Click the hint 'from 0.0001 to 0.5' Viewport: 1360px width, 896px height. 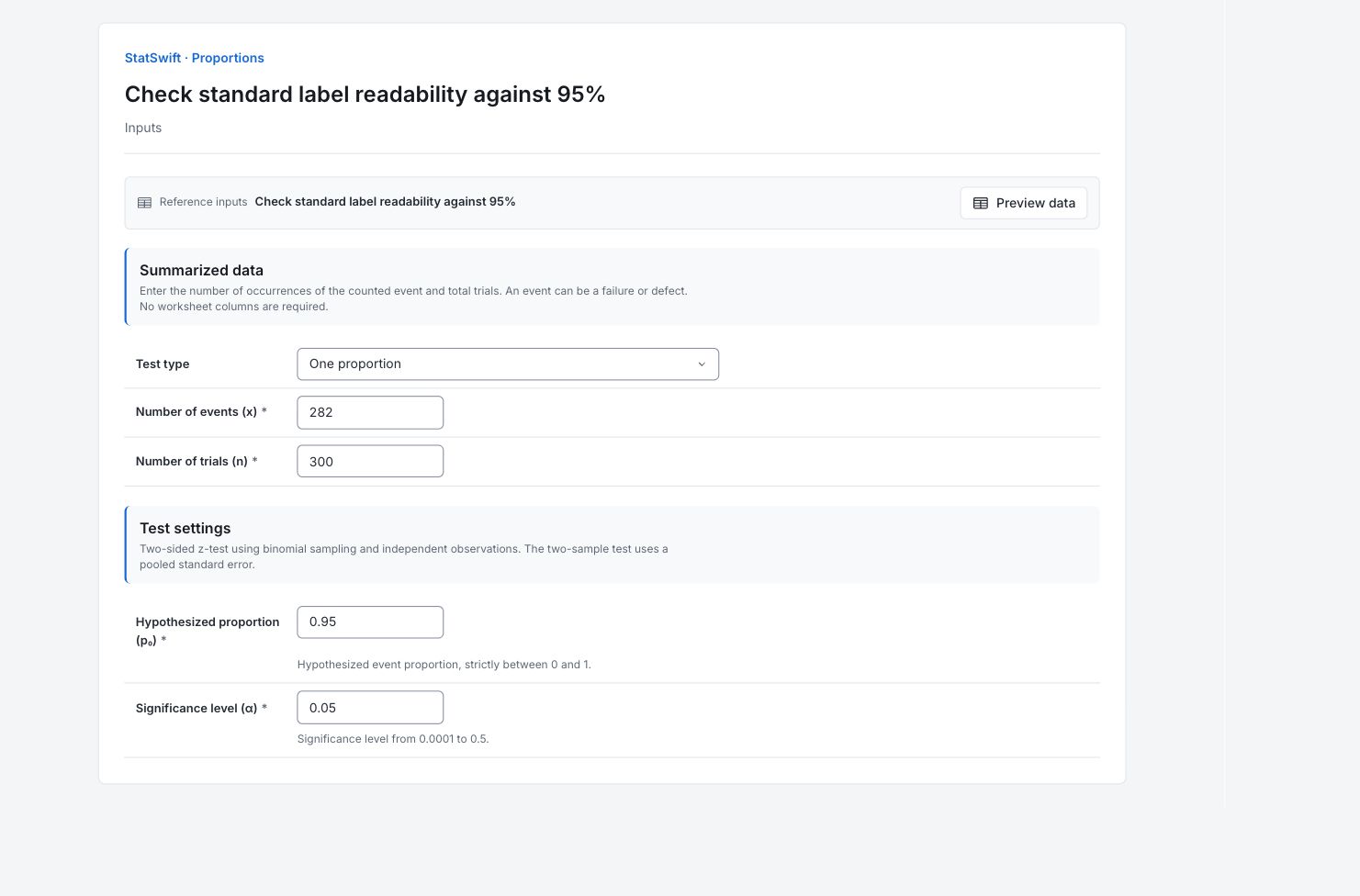click(393, 739)
